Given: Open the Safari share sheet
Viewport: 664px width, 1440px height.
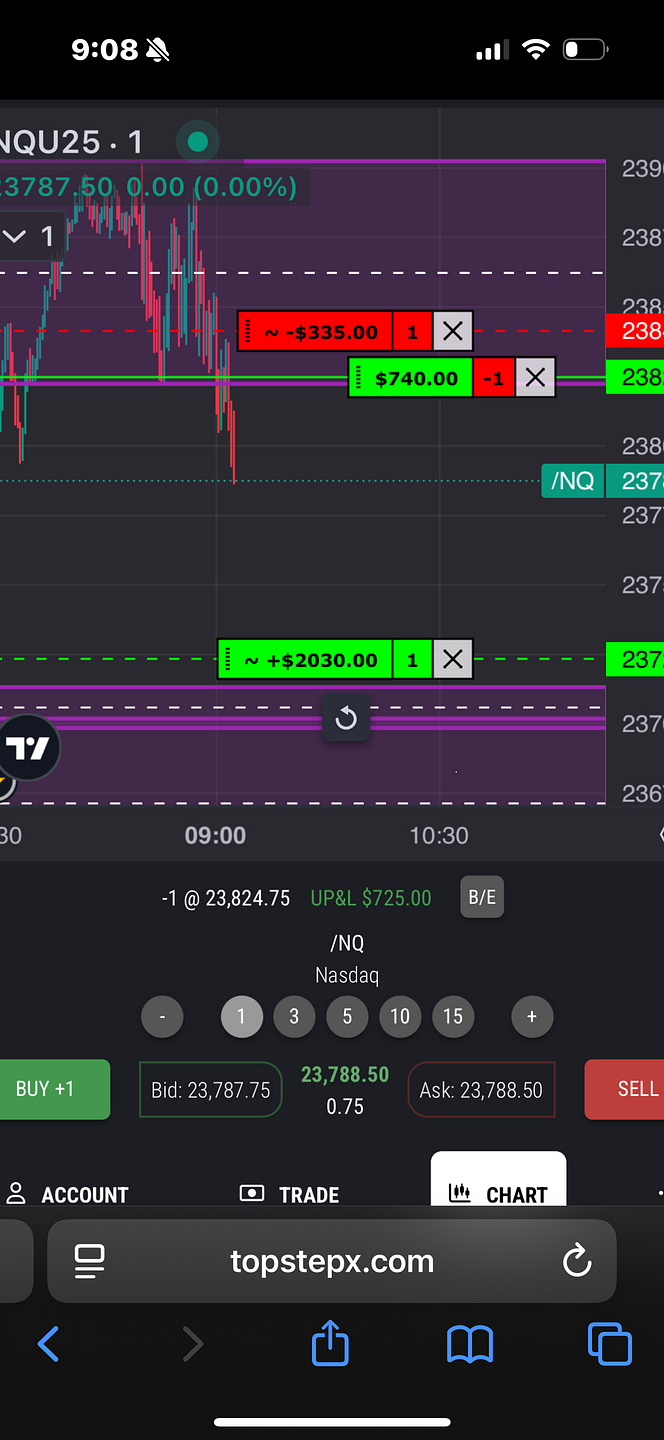Looking at the screenshot, I should pos(330,1342).
